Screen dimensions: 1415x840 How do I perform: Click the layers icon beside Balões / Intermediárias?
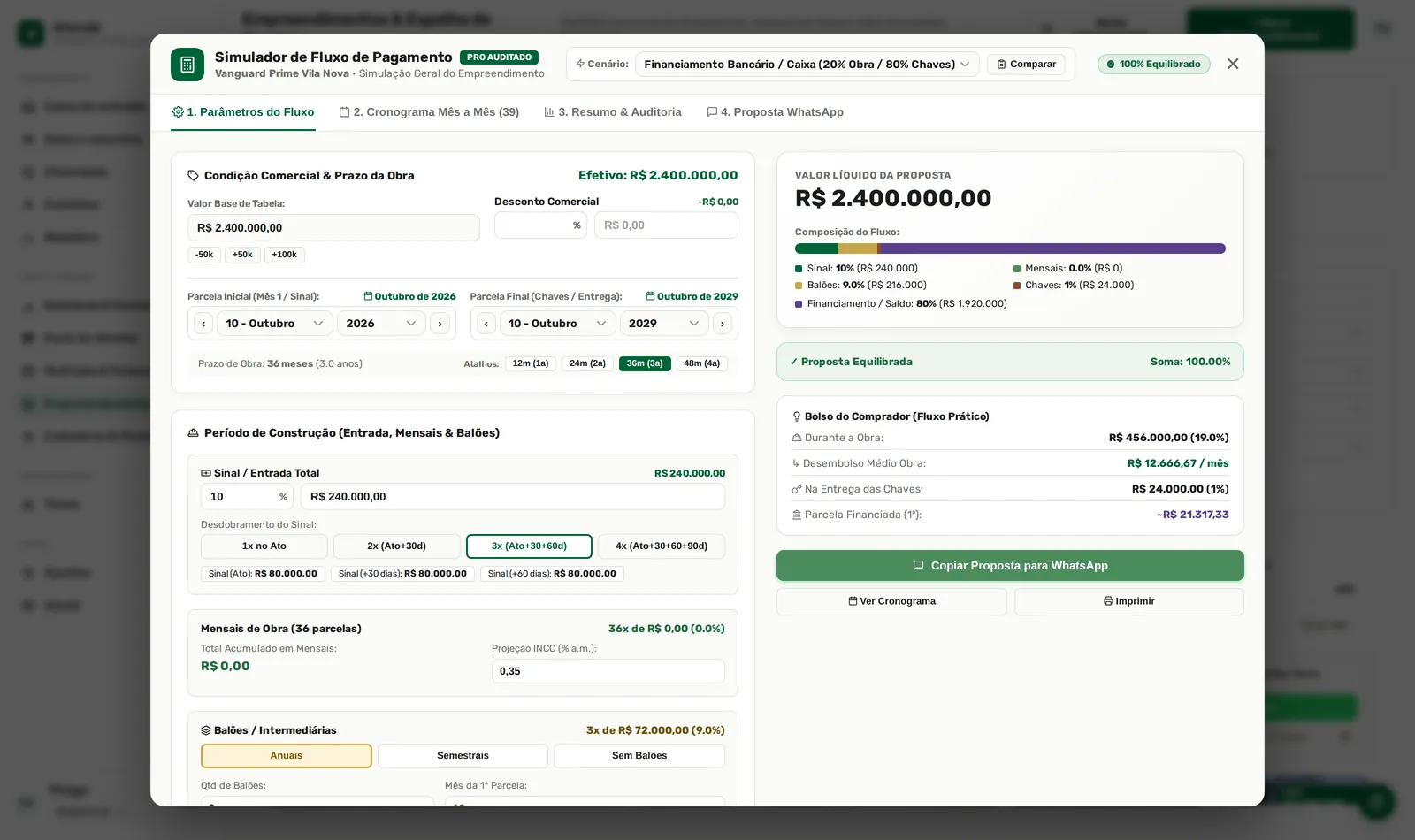coord(206,730)
